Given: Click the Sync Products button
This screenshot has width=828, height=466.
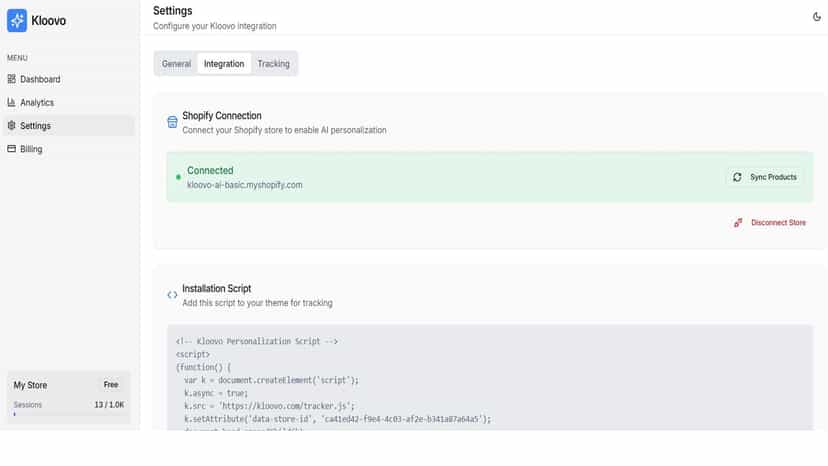Looking at the screenshot, I should pos(766,177).
